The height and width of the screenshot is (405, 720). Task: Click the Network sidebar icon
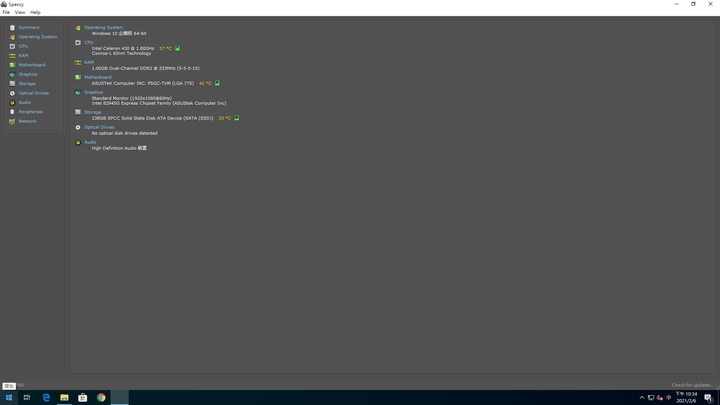[12, 121]
